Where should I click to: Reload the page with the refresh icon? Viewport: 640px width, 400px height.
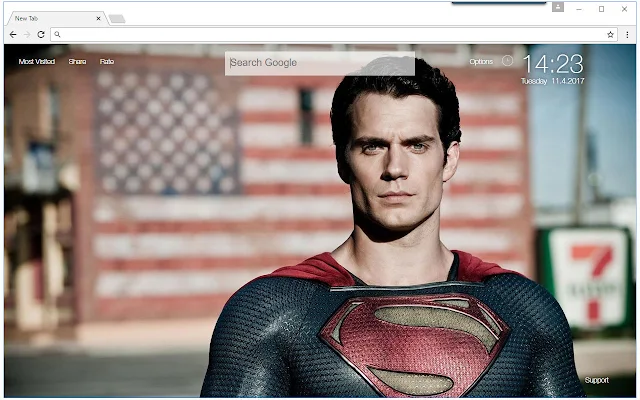pos(41,35)
